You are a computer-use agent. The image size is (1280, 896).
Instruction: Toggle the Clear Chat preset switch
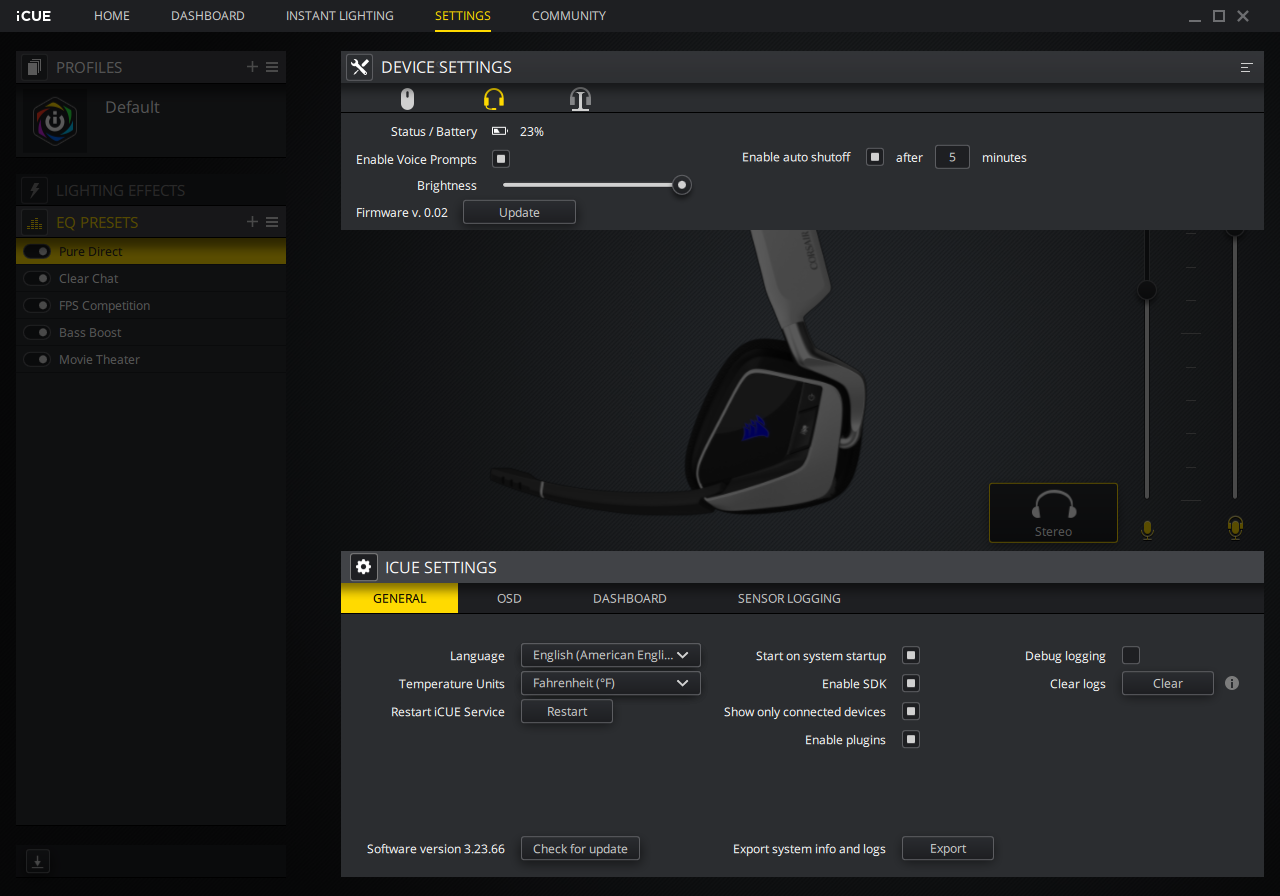coord(37,279)
